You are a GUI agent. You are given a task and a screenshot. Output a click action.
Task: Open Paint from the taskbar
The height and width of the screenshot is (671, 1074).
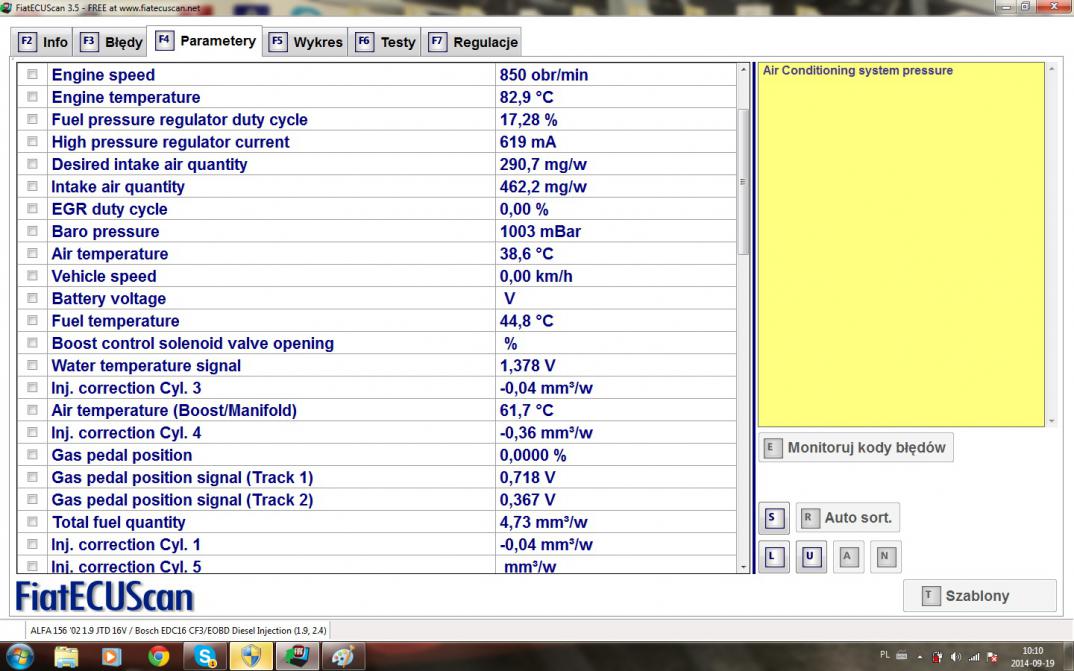point(342,656)
